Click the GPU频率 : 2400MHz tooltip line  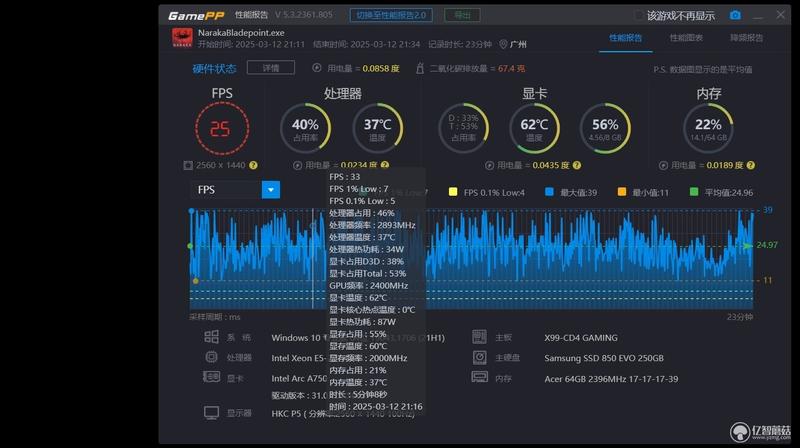[x=368, y=286]
